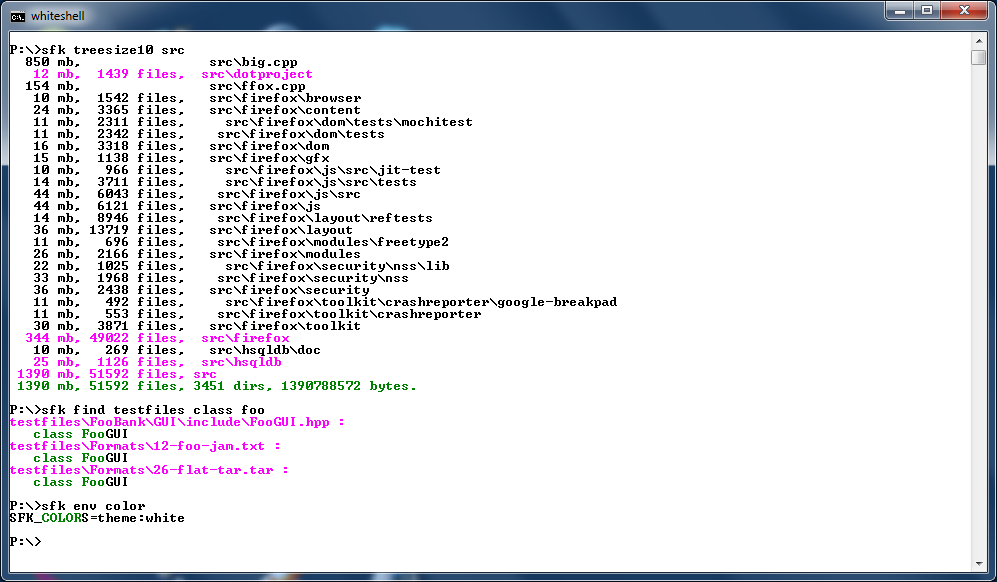Click the scrollbar up arrow

pos(978,40)
